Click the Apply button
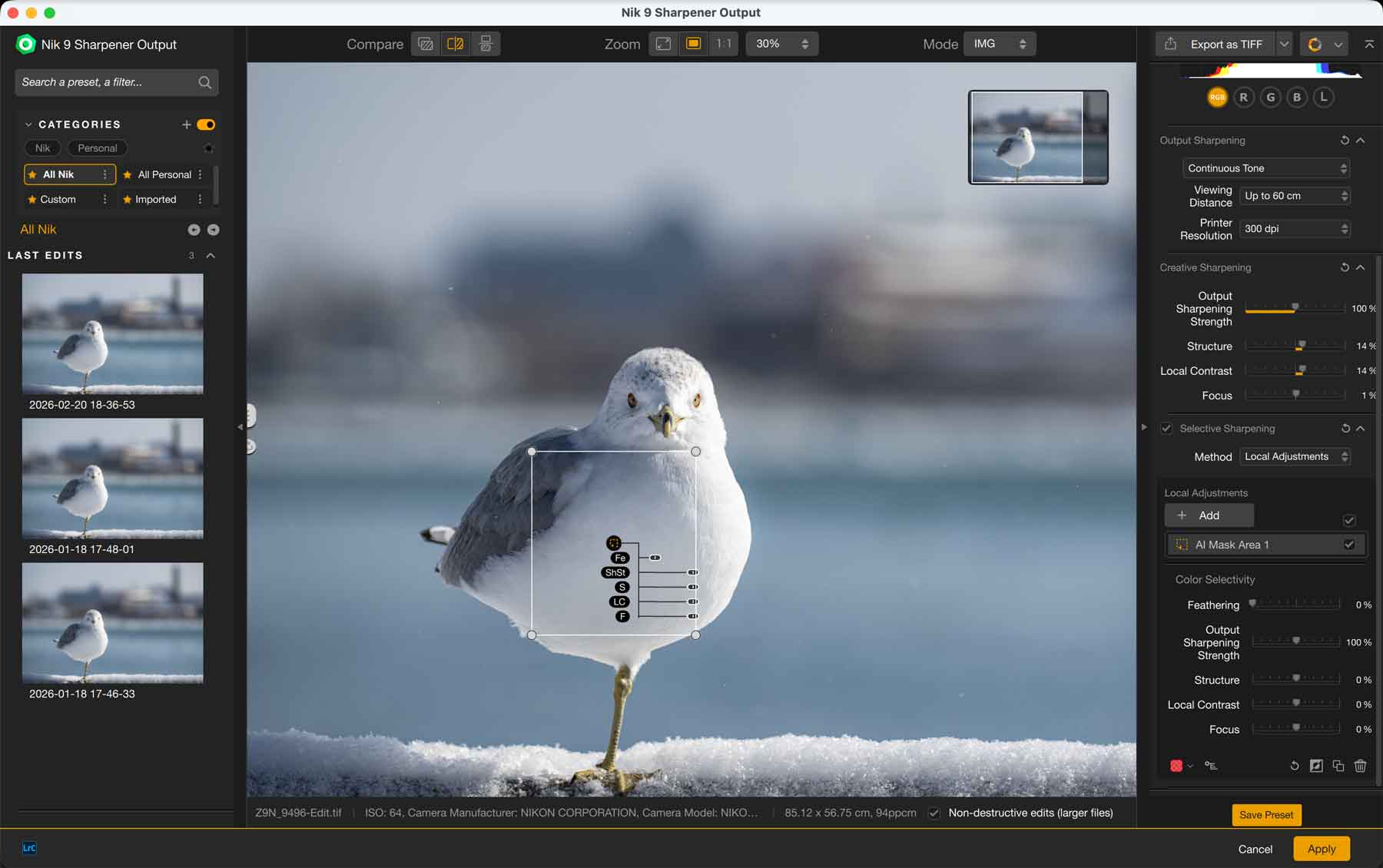The width and height of the screenshot is (1383, 868). [1321, 849]
